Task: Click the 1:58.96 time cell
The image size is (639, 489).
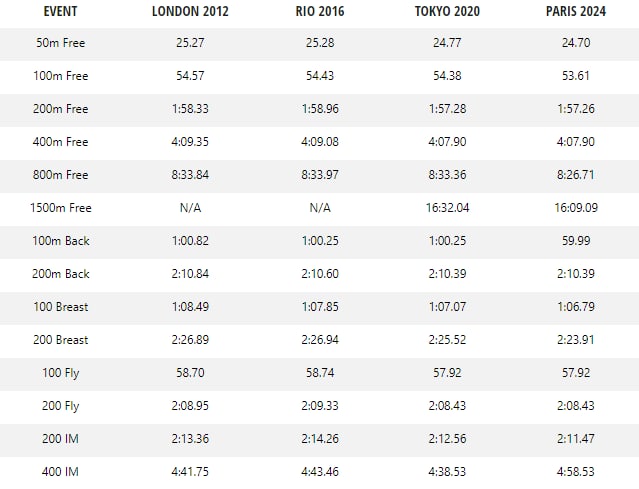Action: coord(320,109)
